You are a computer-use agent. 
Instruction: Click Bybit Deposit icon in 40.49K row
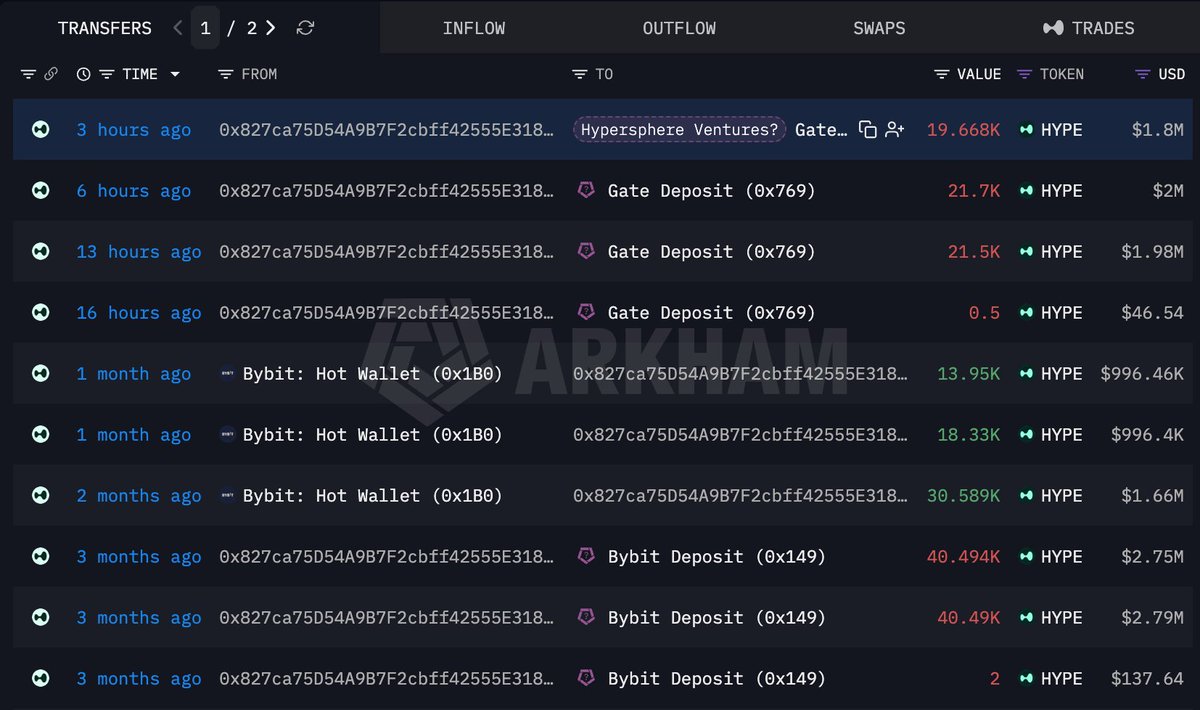click(x=587, y=617)
